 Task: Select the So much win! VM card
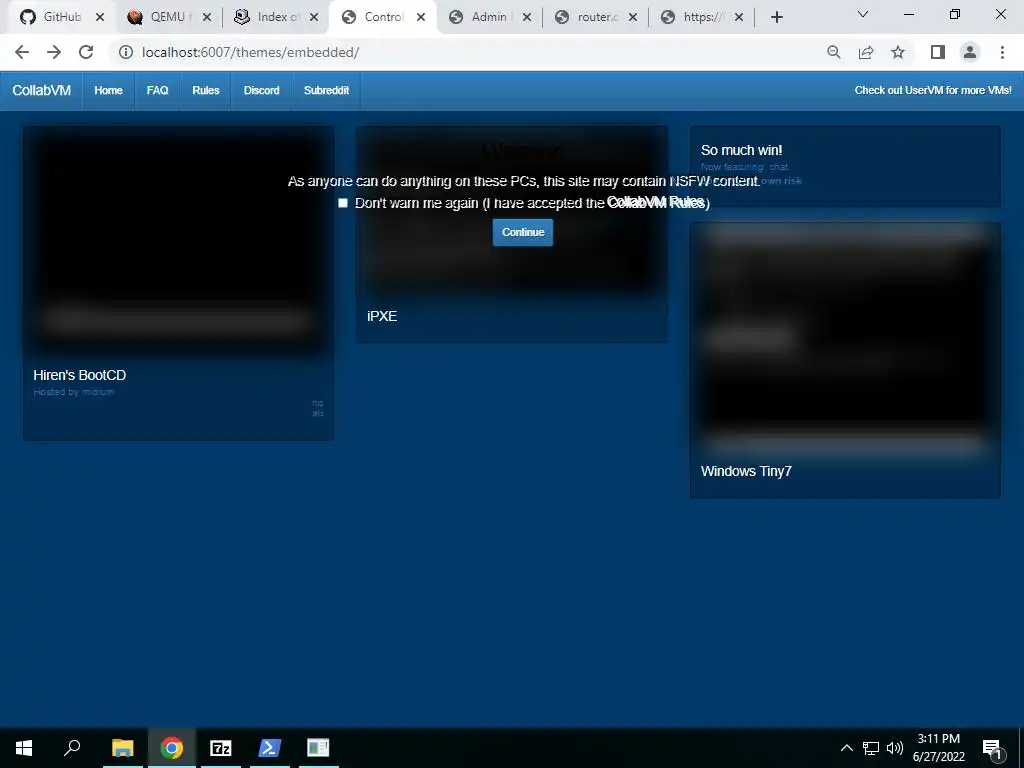click(845, 167)
